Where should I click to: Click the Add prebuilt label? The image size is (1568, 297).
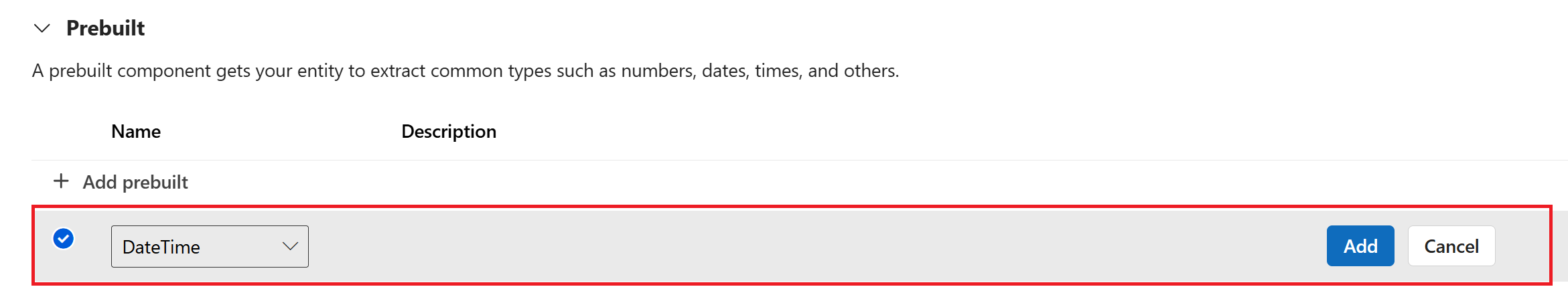point(135,182)
